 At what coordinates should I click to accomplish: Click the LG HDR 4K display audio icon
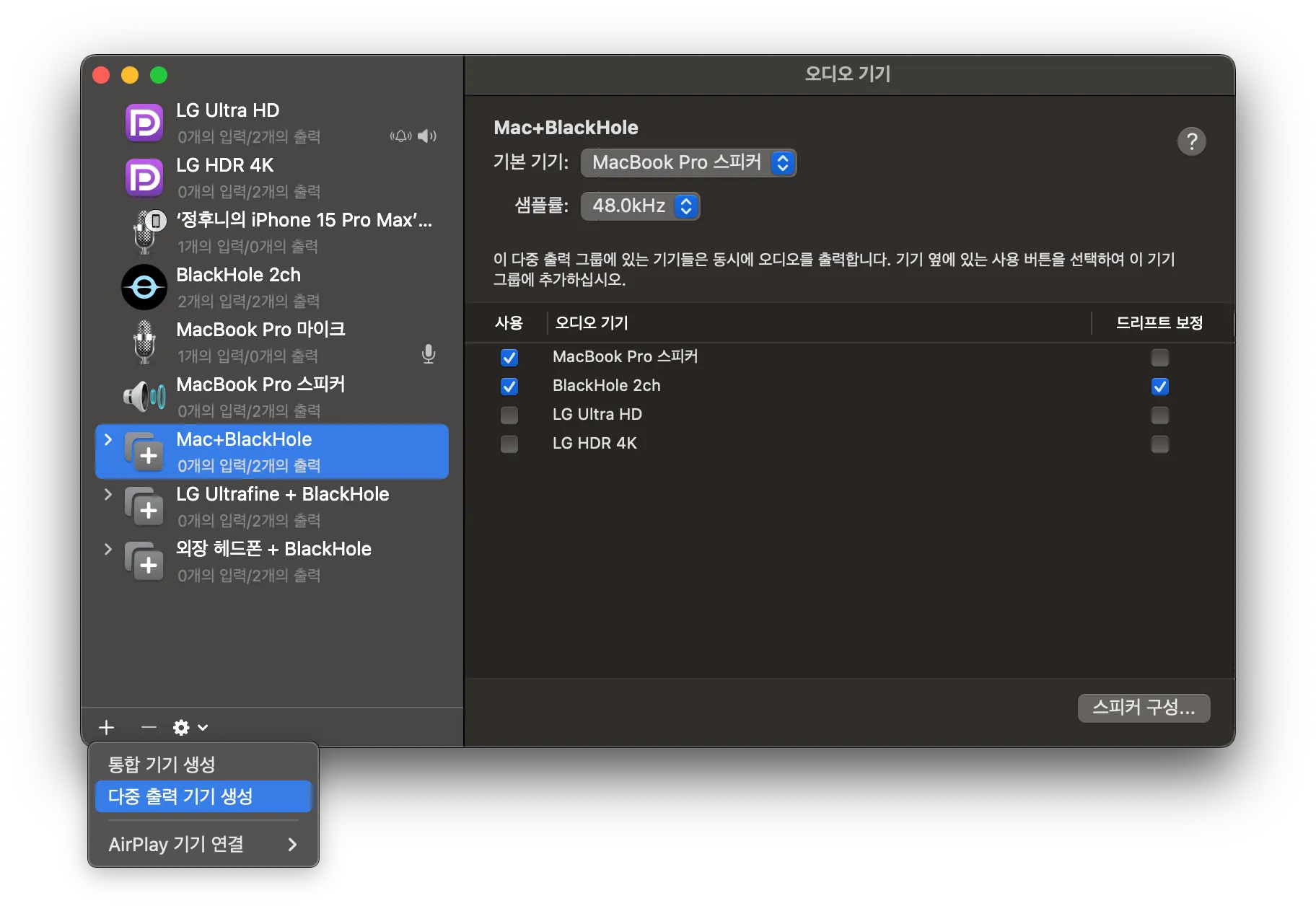(144, 177)
